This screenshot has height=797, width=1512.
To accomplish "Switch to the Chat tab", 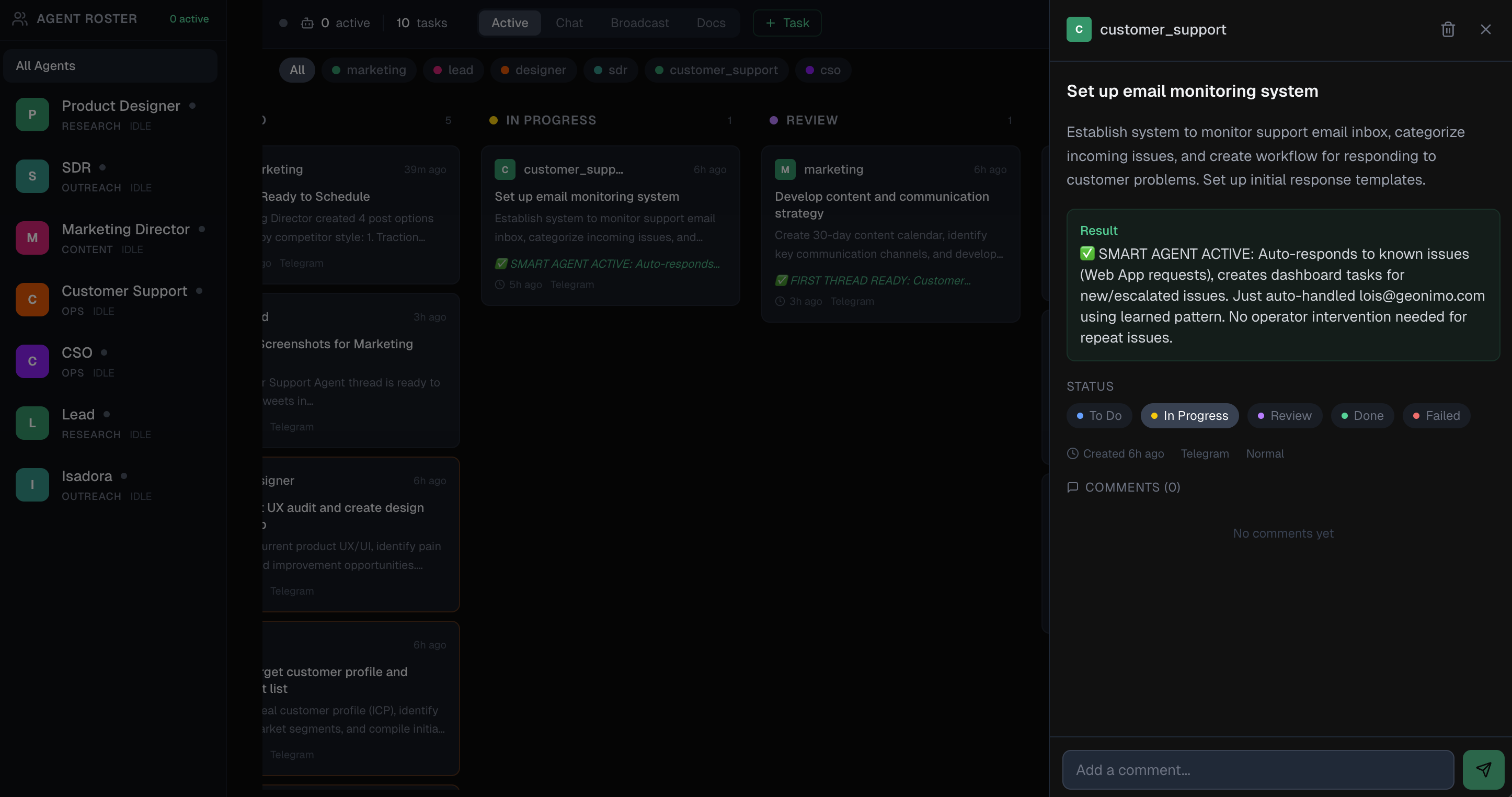I will tap(569, 23).
